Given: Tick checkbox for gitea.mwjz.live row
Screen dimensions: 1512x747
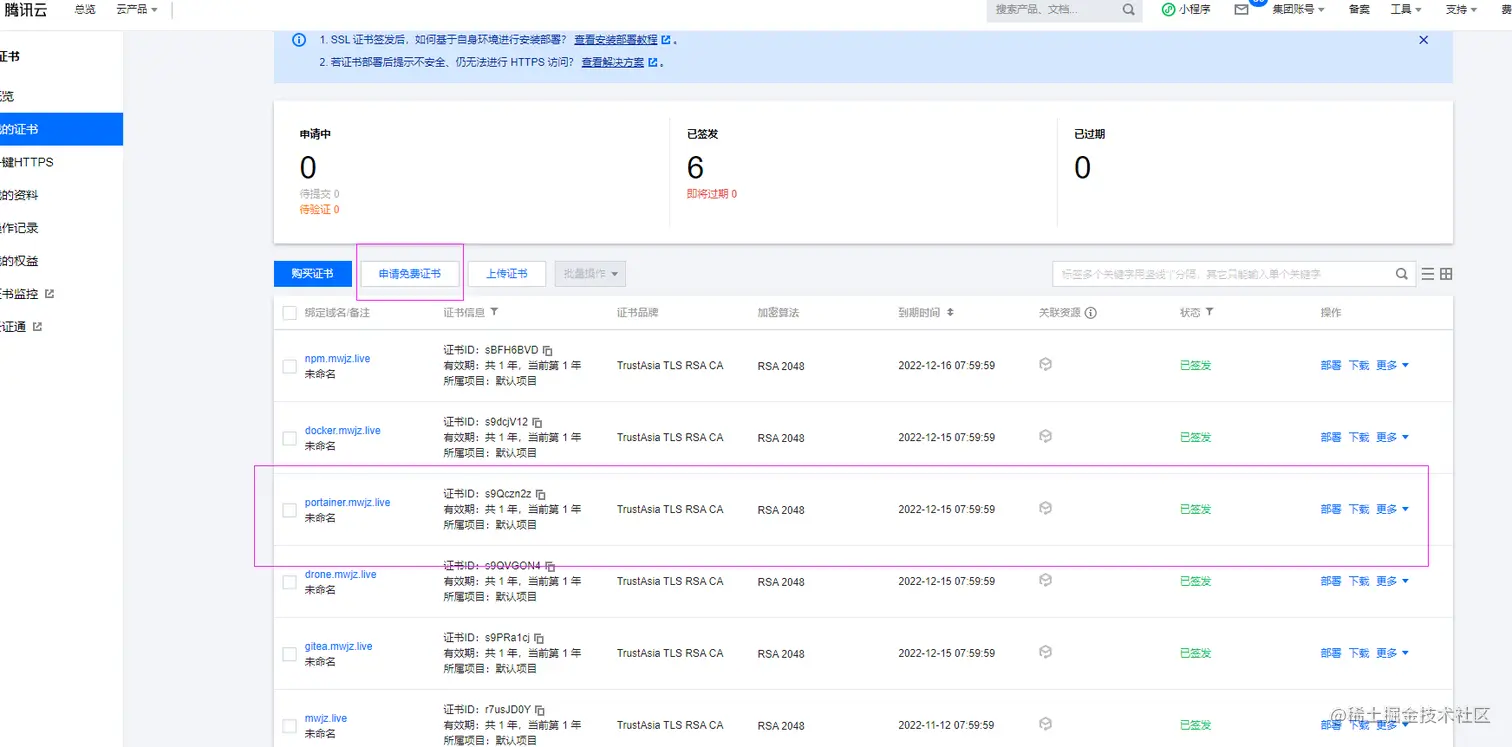Looking at the screenshot, I should [x=289, y=654].
